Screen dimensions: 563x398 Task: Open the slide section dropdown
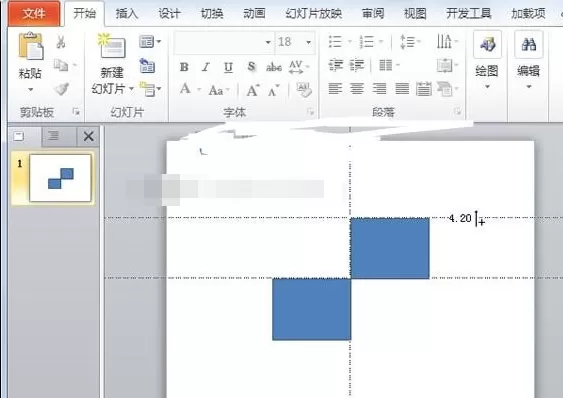point(150,89)
